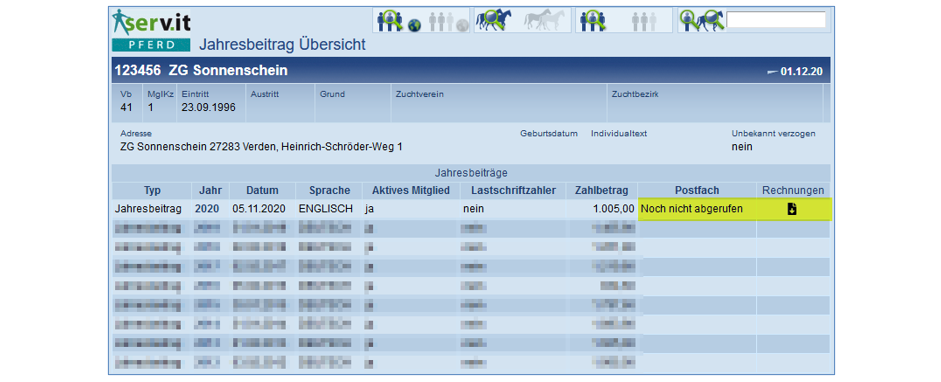This screenshot has height=382, width=941.
Task: Open the 2020 year link
Action: (x=206, y=209)
